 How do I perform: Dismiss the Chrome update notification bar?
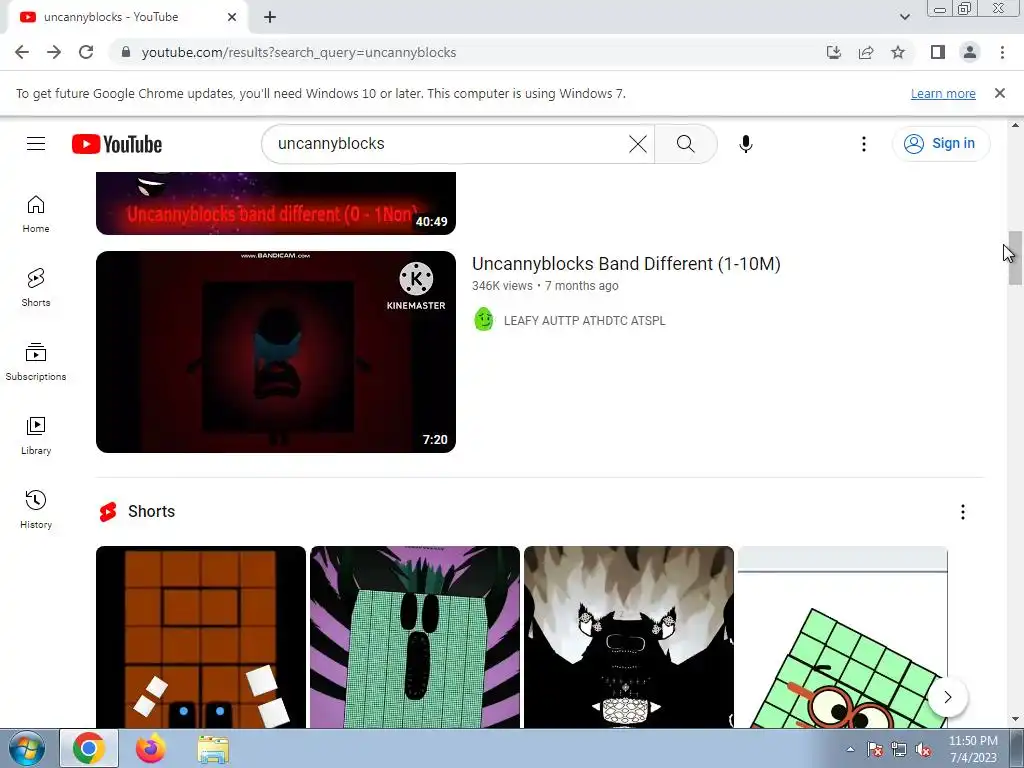tap(999, 93)
